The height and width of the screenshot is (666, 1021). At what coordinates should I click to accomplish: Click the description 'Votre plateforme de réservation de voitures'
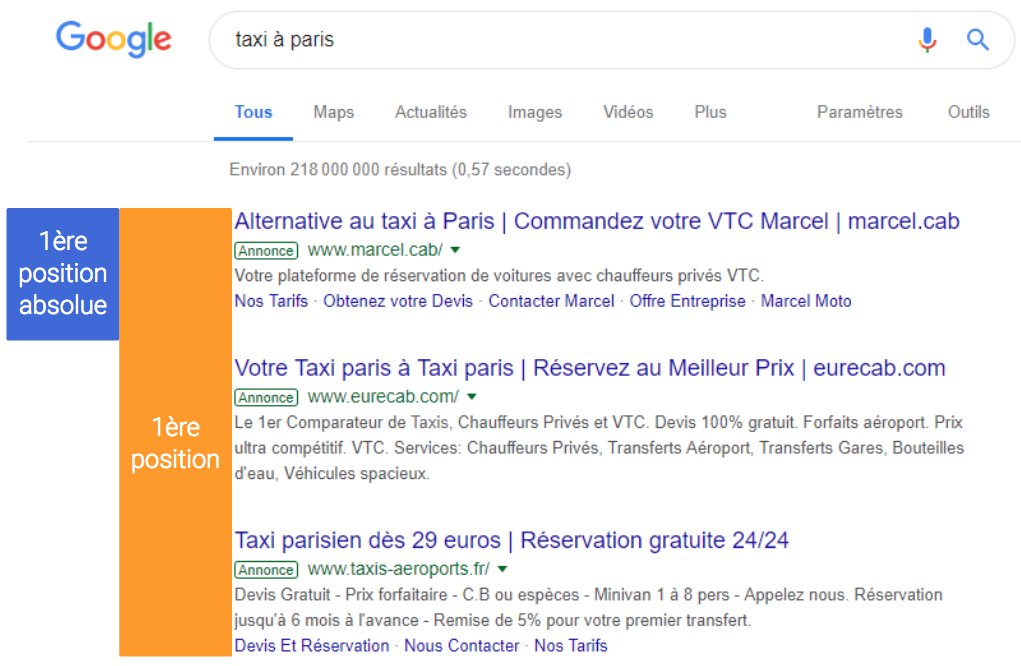[499, 275]
